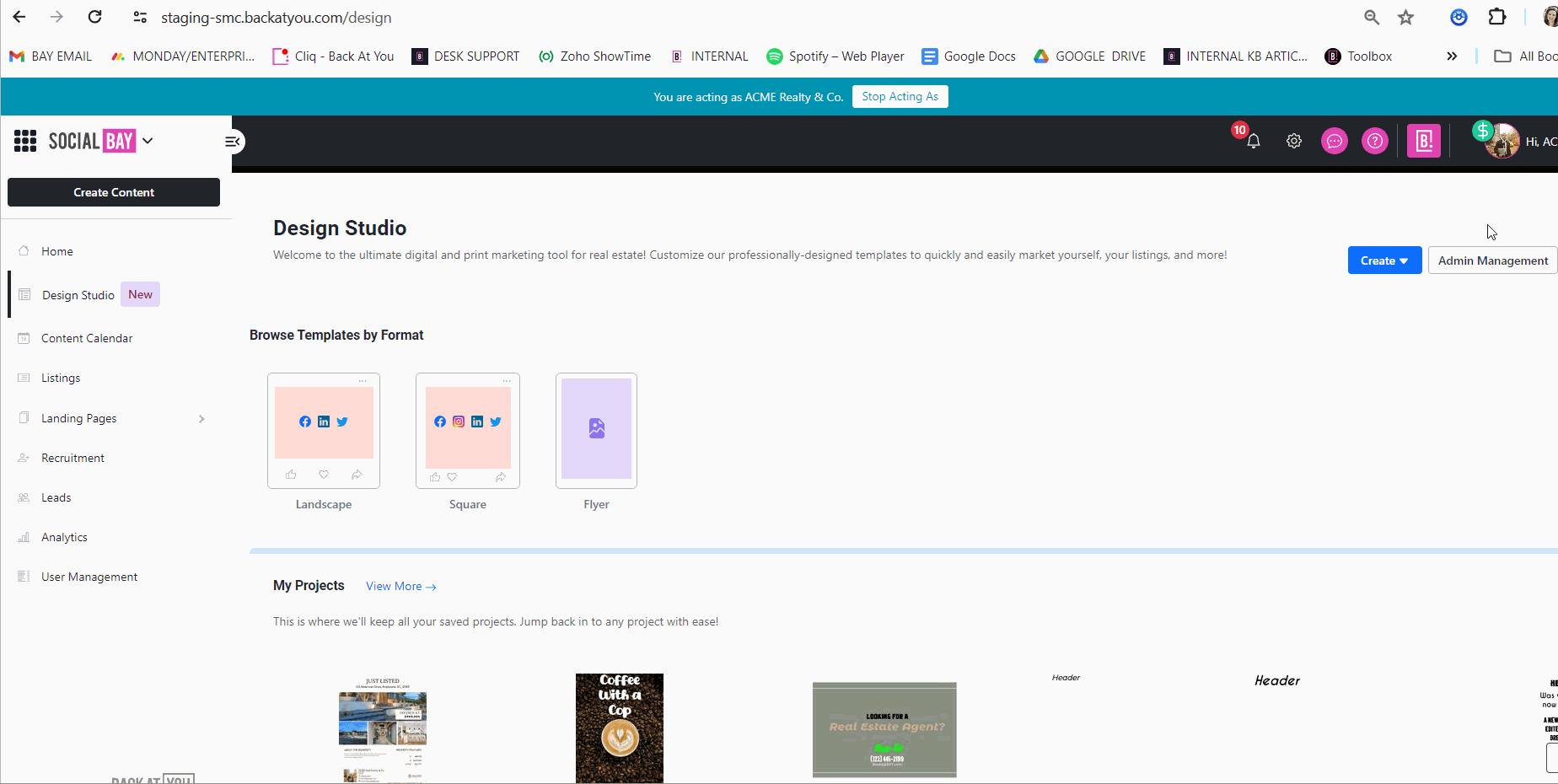This screenshot has width=1558, height=784.
Task: Open the site information icon in address bar
Action: pyautogui.click(x=140, y=17)
